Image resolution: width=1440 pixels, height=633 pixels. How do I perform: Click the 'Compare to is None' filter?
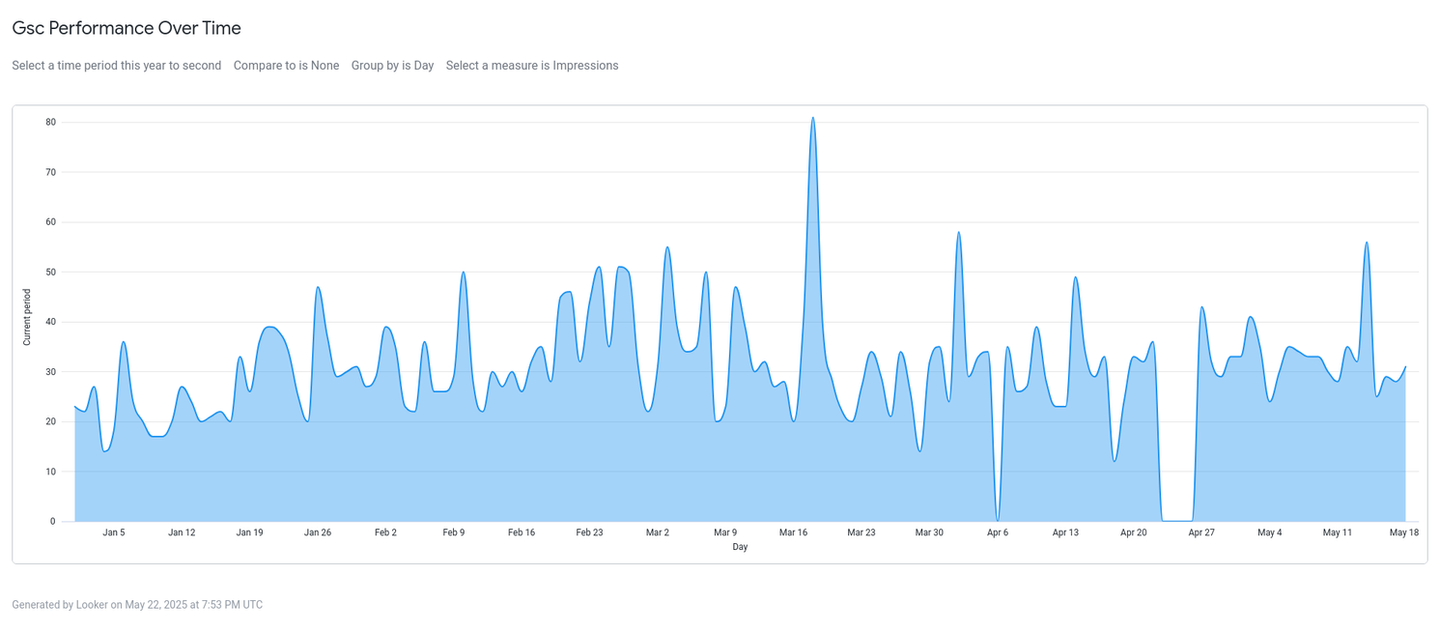(x=286, y=66)
